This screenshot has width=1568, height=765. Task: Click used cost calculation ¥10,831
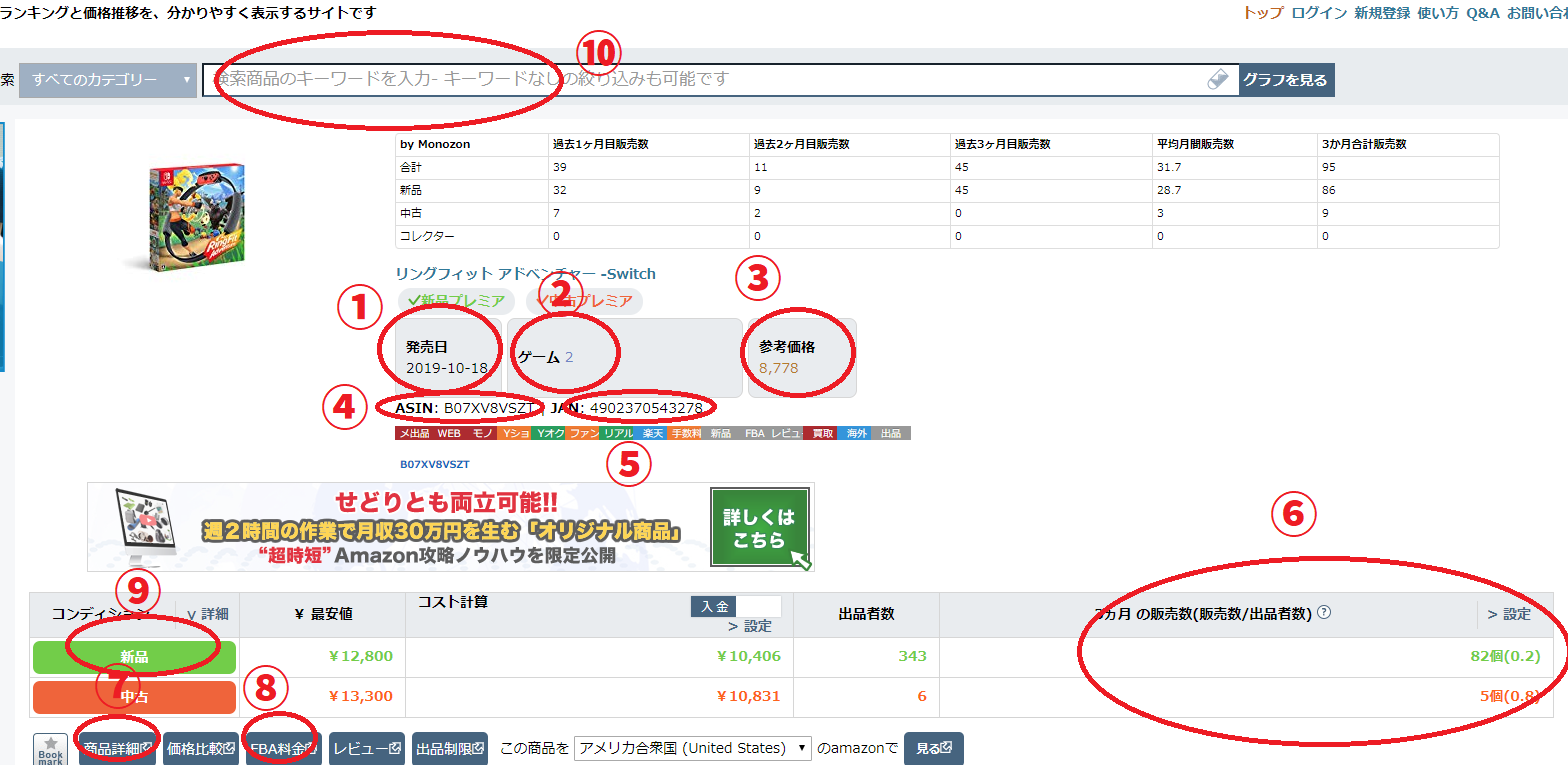(748, 696)
